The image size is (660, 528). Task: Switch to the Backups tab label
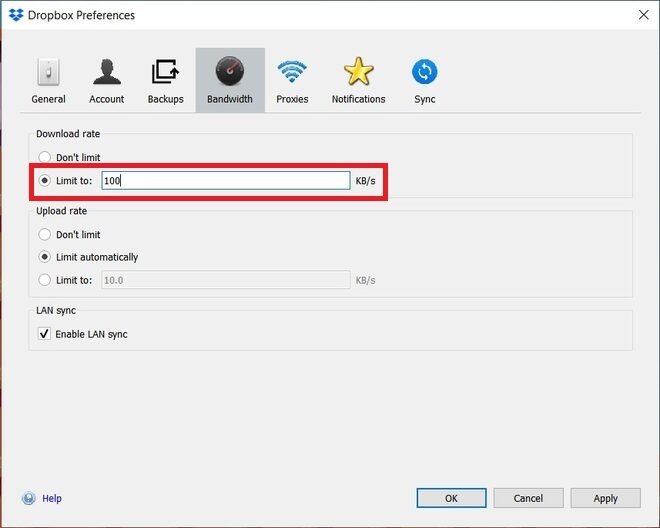(165, 99)
